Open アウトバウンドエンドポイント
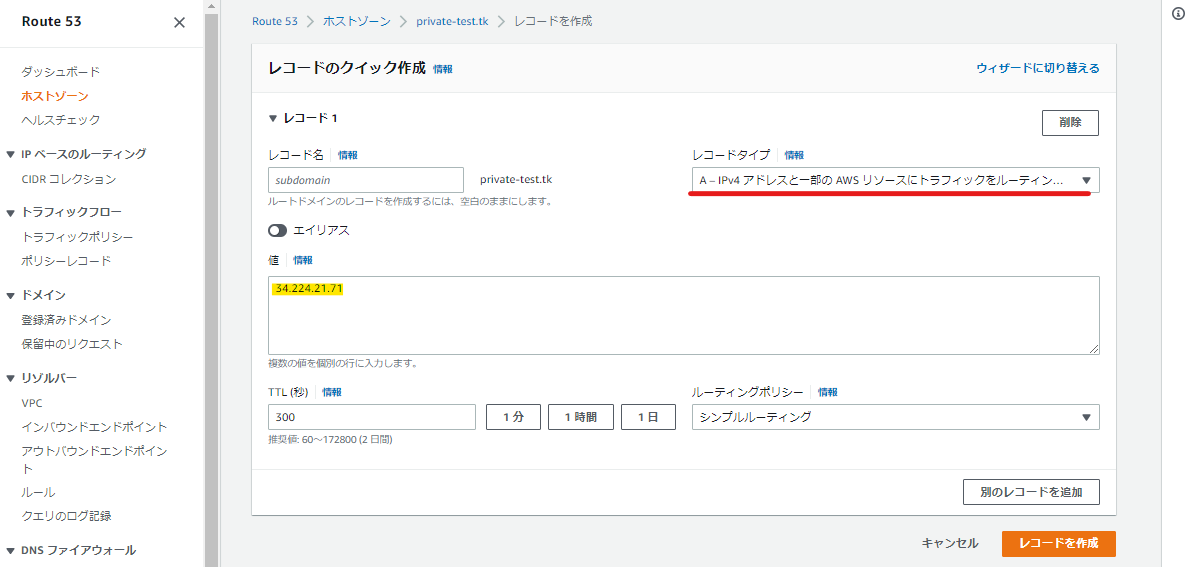 pos(94,459)
